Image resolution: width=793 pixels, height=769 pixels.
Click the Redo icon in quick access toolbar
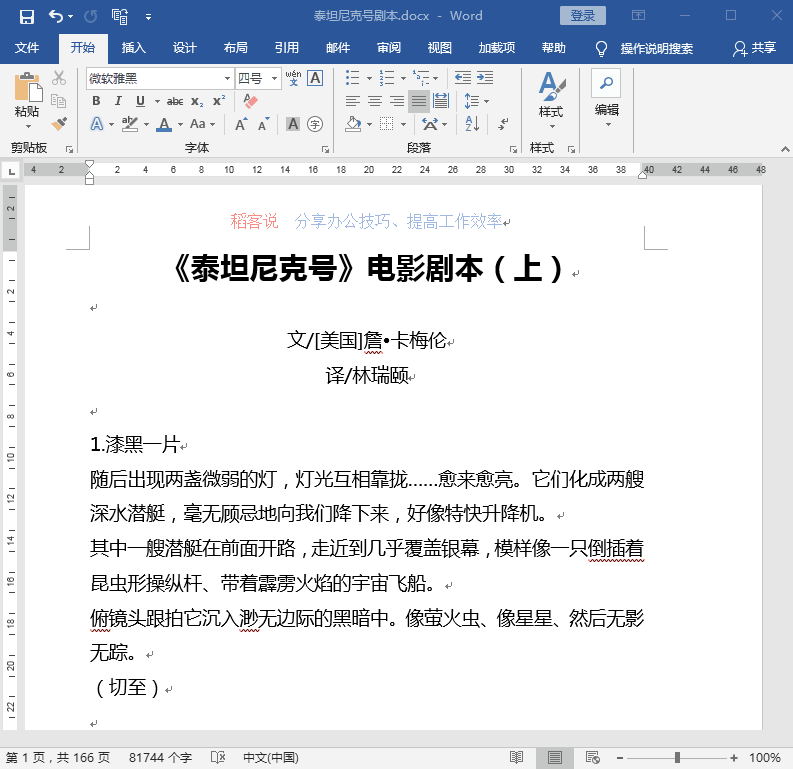click(91, 17)
